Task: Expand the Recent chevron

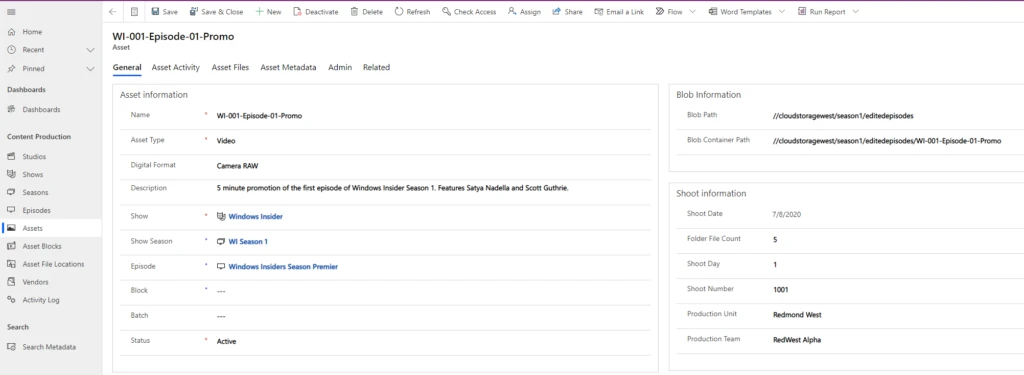Action: click(x=90, y=50)
